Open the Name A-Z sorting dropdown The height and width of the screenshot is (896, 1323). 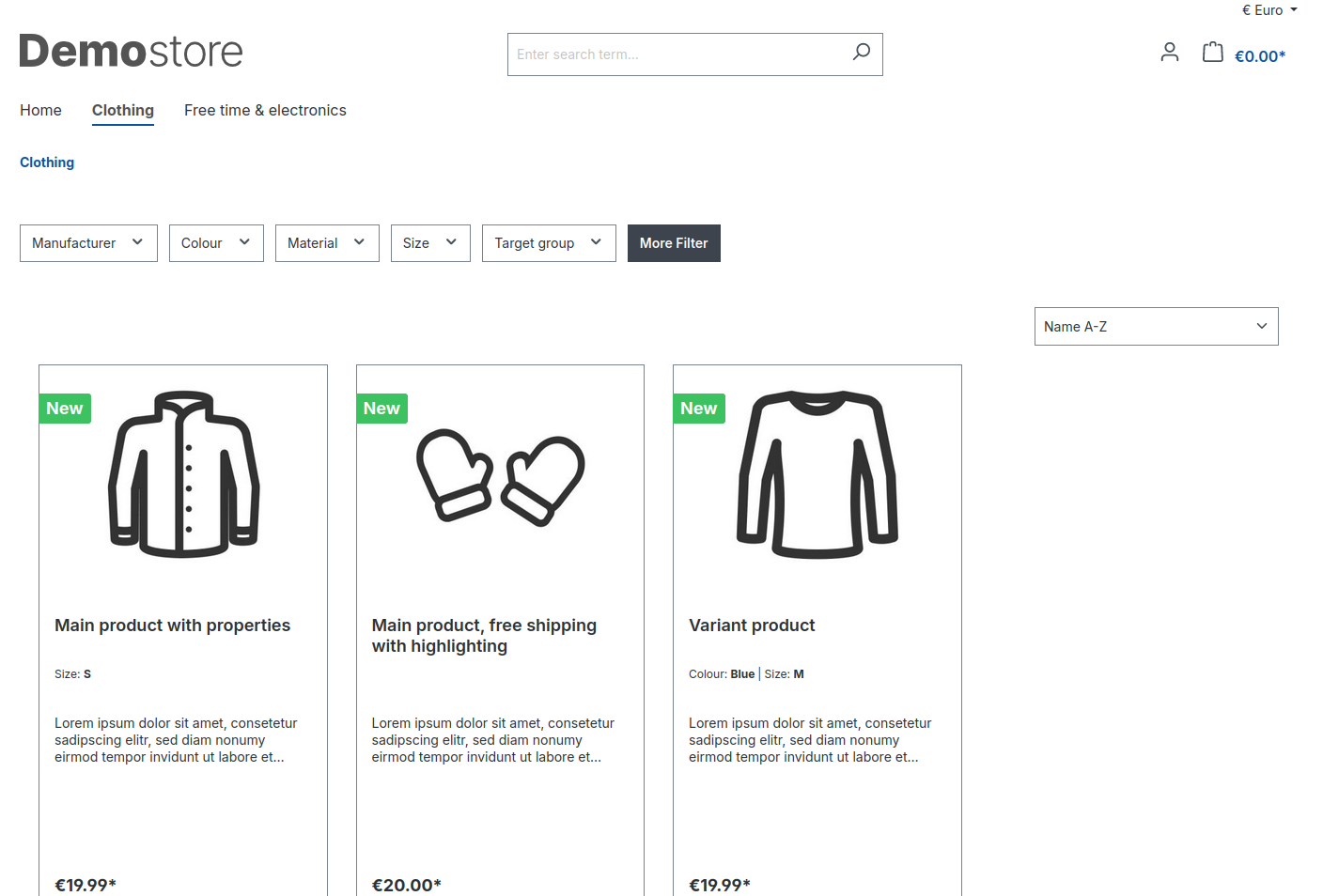pos(1156,327)
